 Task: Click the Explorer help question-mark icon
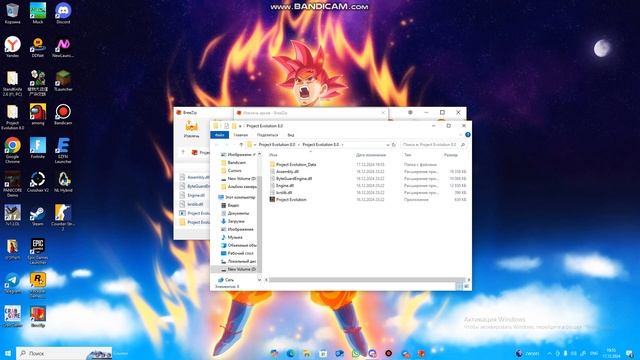click(468, 135)
